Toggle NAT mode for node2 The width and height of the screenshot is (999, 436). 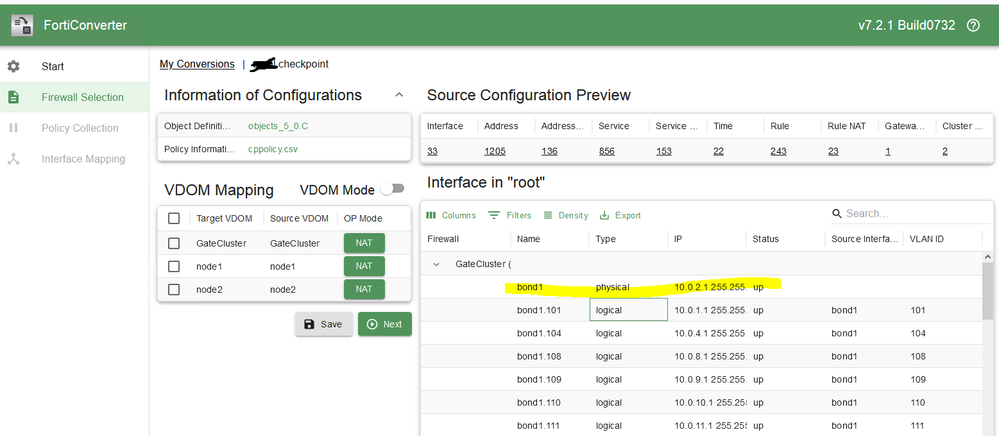point(364,289)
